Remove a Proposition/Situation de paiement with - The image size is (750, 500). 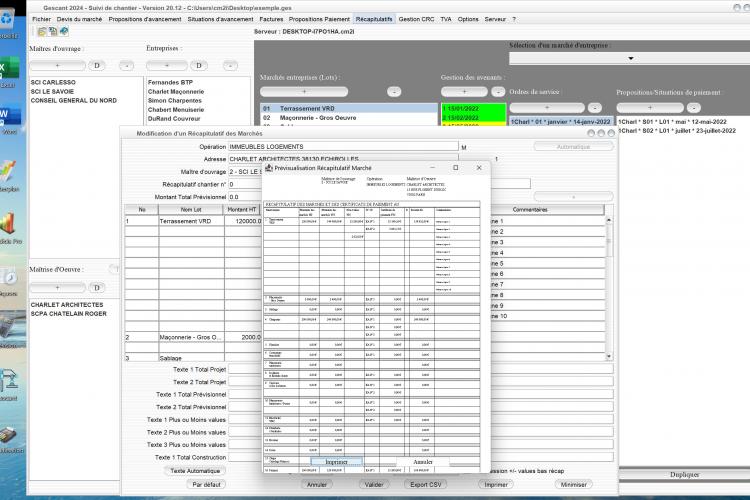694,108
